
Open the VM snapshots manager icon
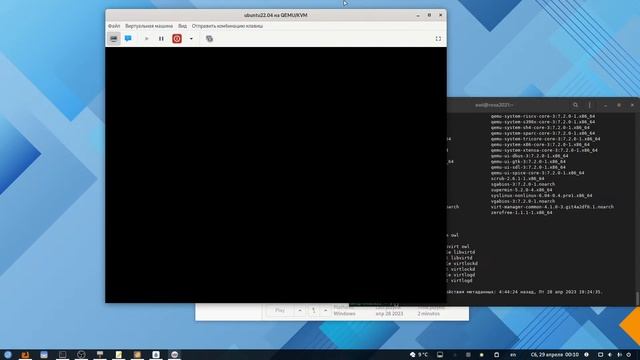(209, 39)
